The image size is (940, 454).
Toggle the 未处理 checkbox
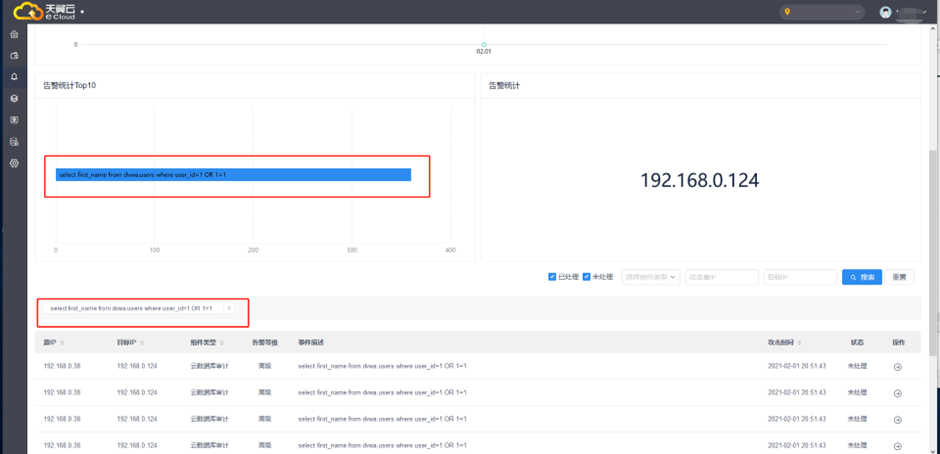click(x=587, y=277)
